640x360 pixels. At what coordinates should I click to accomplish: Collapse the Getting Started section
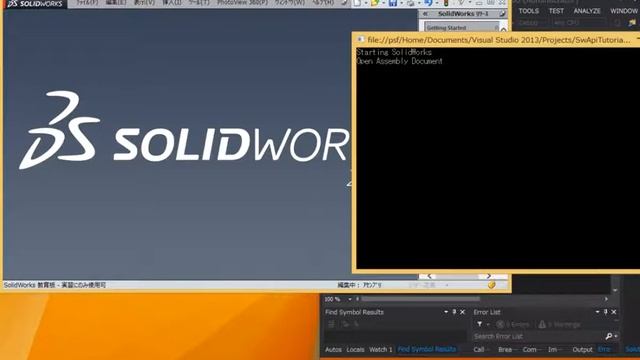(497, 28)
